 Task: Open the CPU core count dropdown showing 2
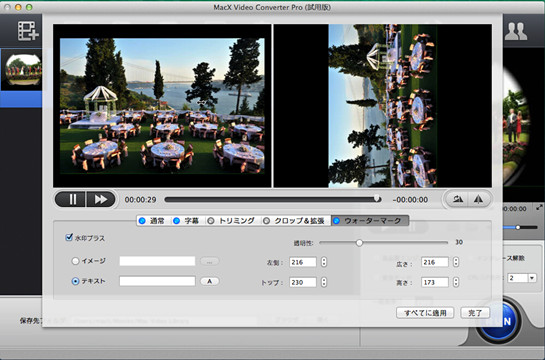click(x=522, y=278)
